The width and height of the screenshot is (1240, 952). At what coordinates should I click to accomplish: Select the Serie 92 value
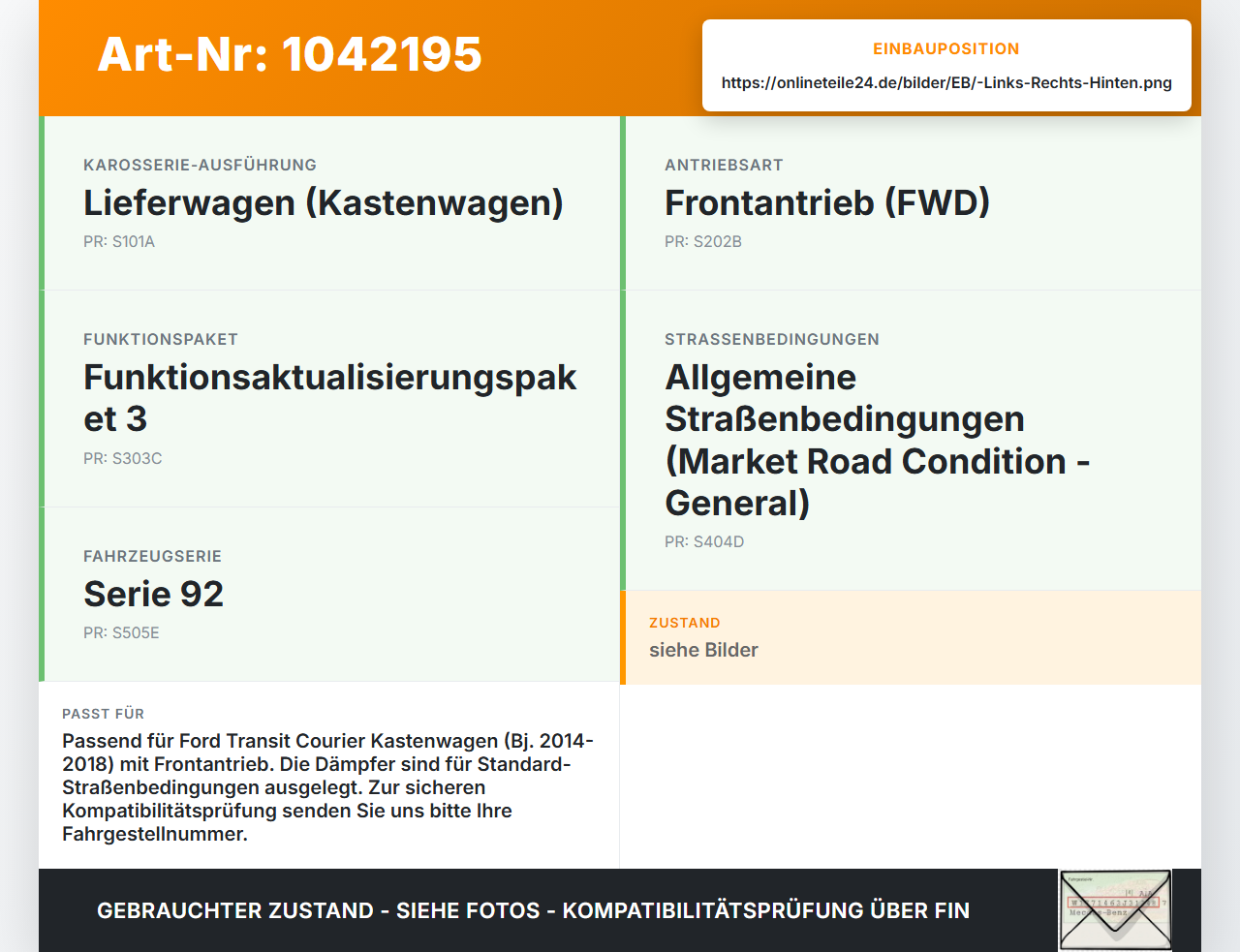(154, 594)
